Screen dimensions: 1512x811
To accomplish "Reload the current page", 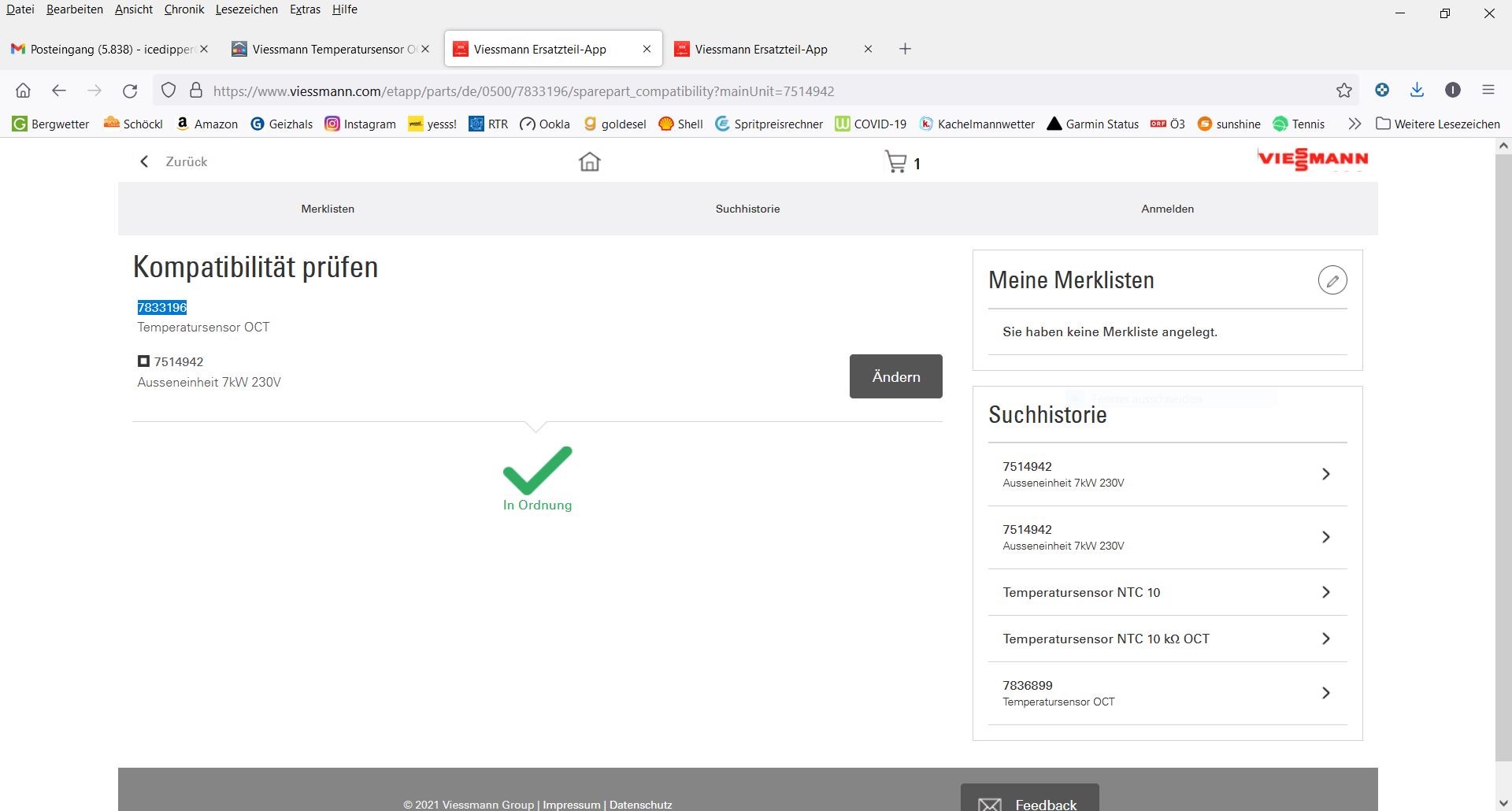I will [x=130, y=91].
